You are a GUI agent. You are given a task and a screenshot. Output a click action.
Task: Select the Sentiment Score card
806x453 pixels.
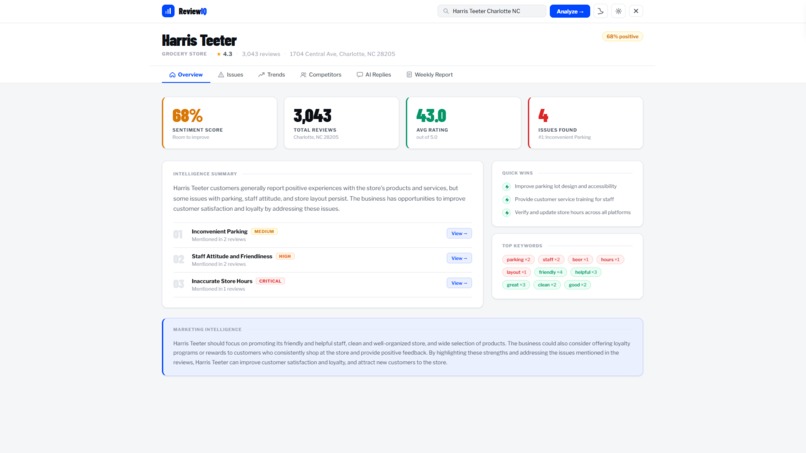[x=219, y=123]
